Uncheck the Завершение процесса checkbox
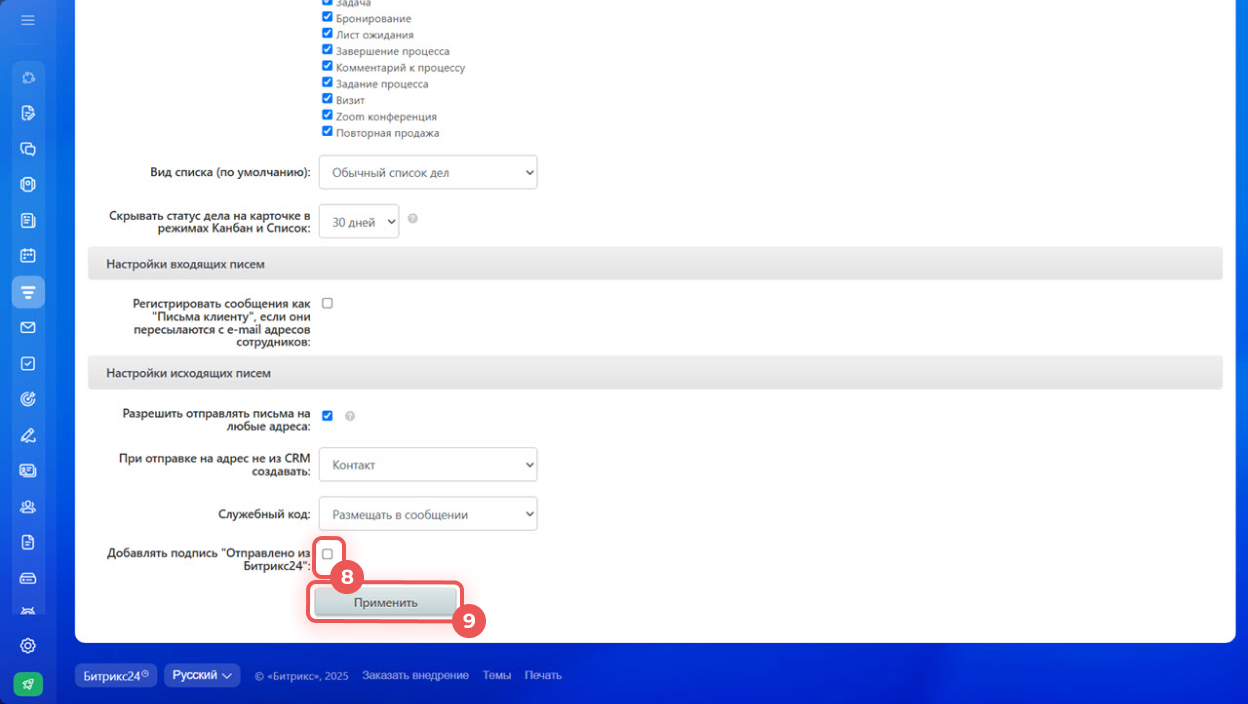 click(x=327, y=50)
